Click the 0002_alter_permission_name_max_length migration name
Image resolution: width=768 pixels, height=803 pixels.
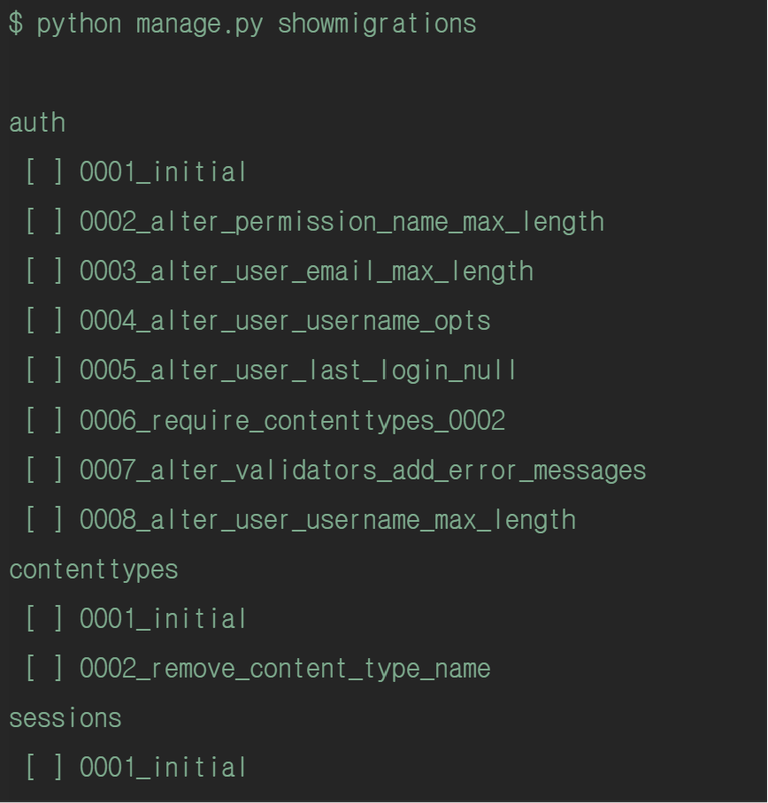pyautogui.click(x=342, y=222)
